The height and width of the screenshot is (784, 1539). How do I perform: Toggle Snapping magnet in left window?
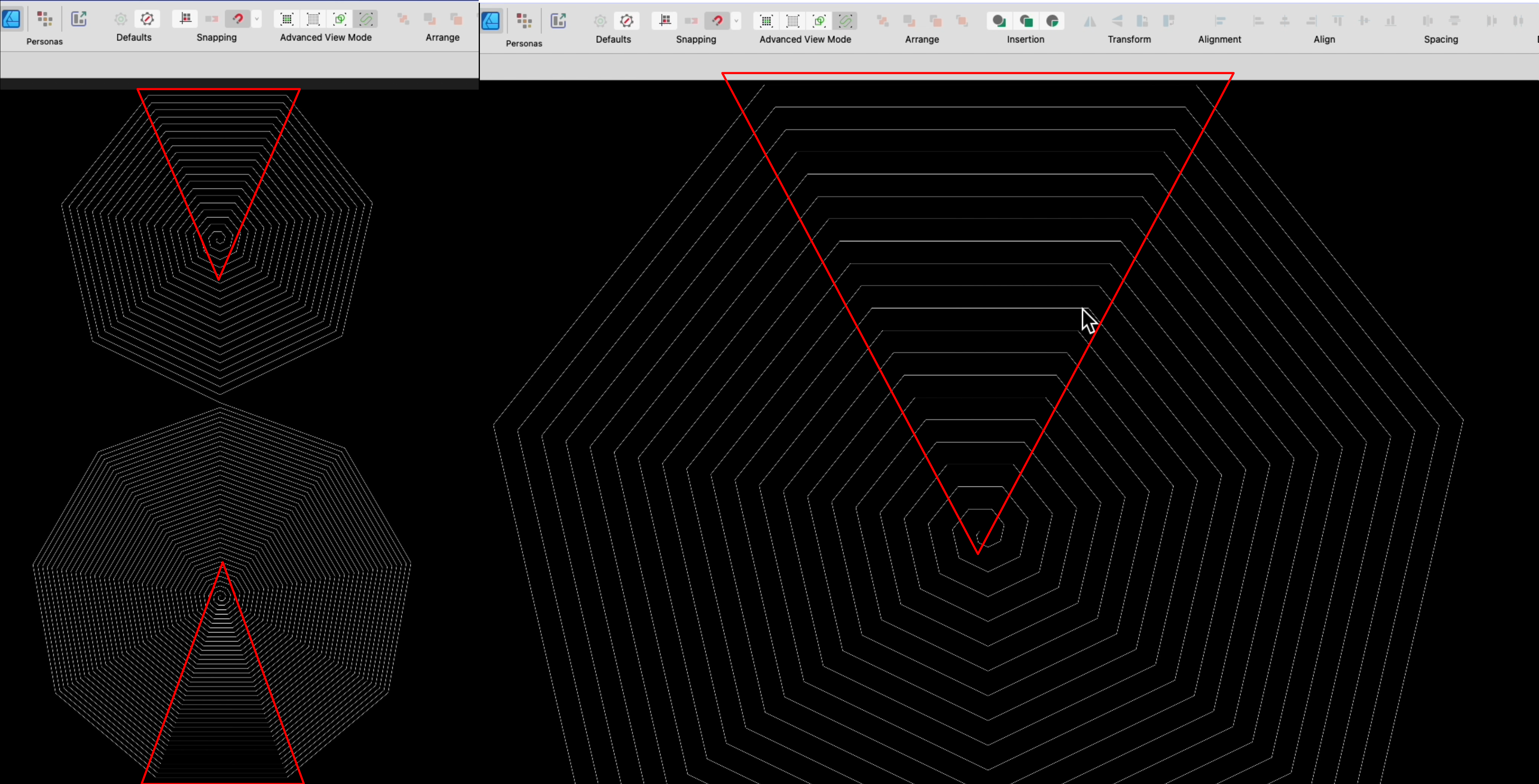[x=238, y=19]
